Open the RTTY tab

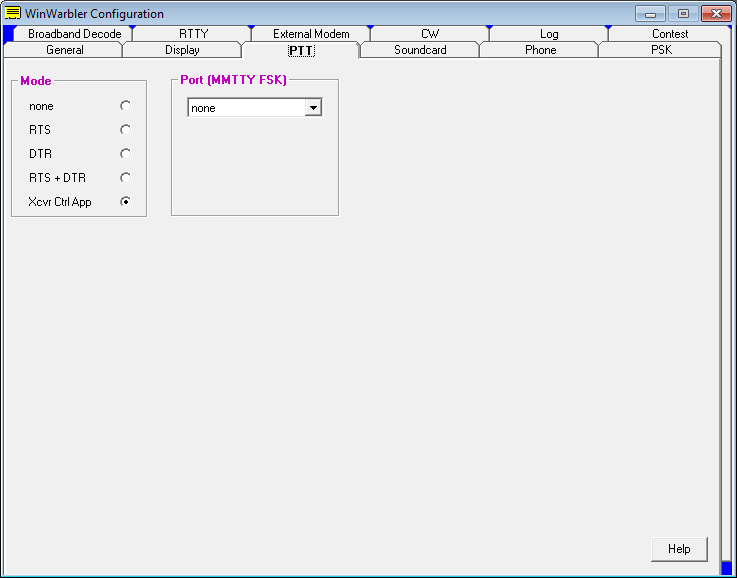(193, 34)
